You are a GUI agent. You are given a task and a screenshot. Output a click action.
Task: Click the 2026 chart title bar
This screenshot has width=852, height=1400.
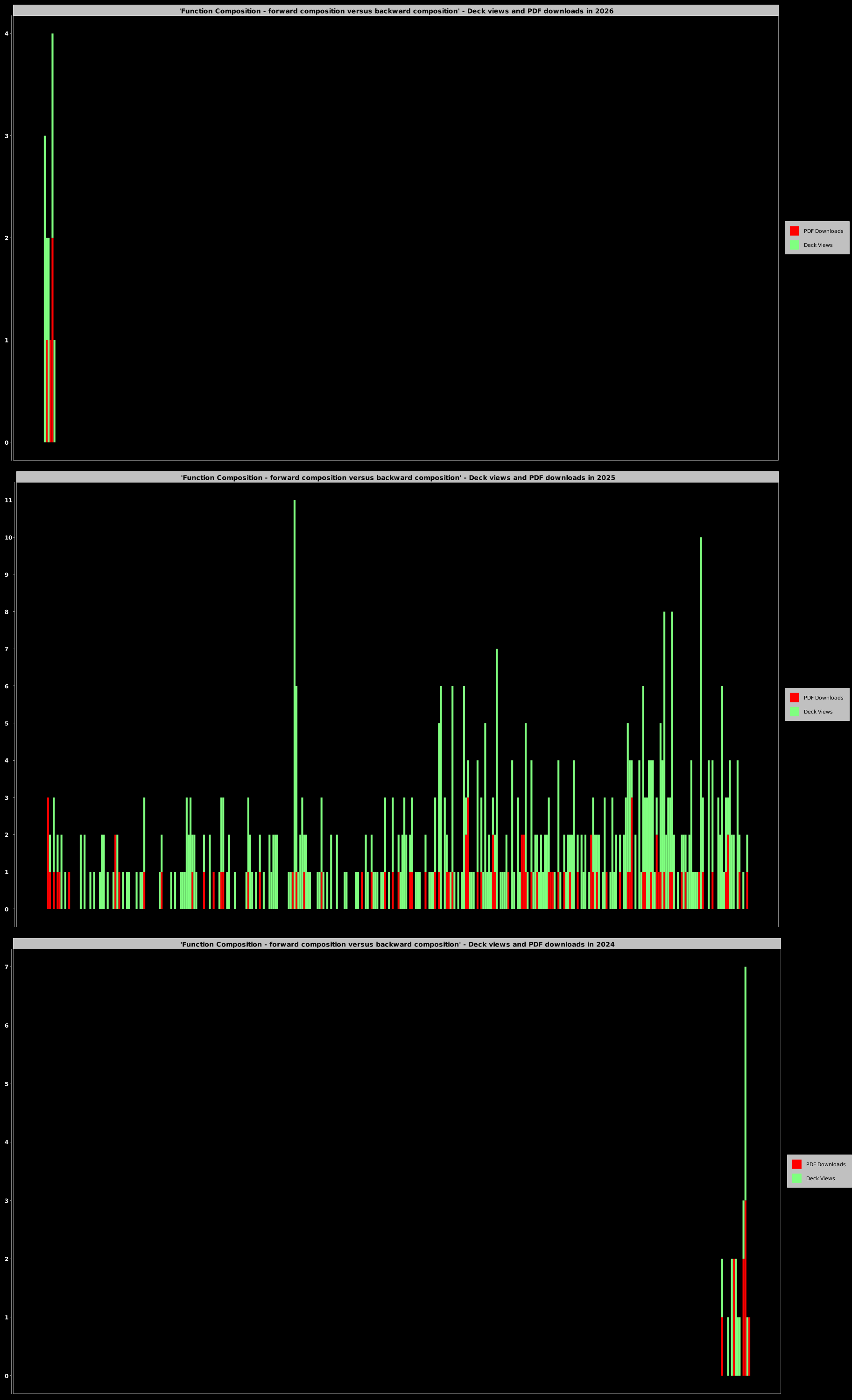pos(395,11)
